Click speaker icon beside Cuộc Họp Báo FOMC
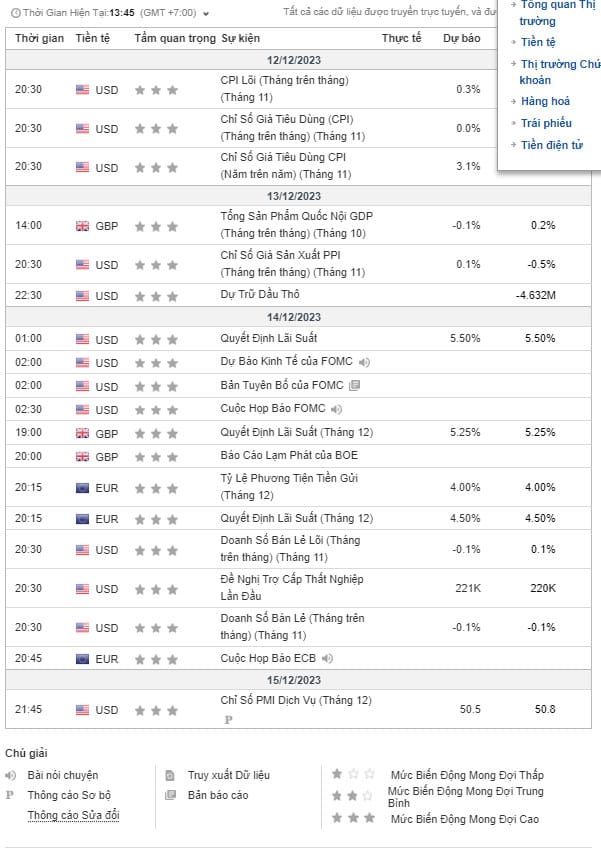 (x=337, y=409)
